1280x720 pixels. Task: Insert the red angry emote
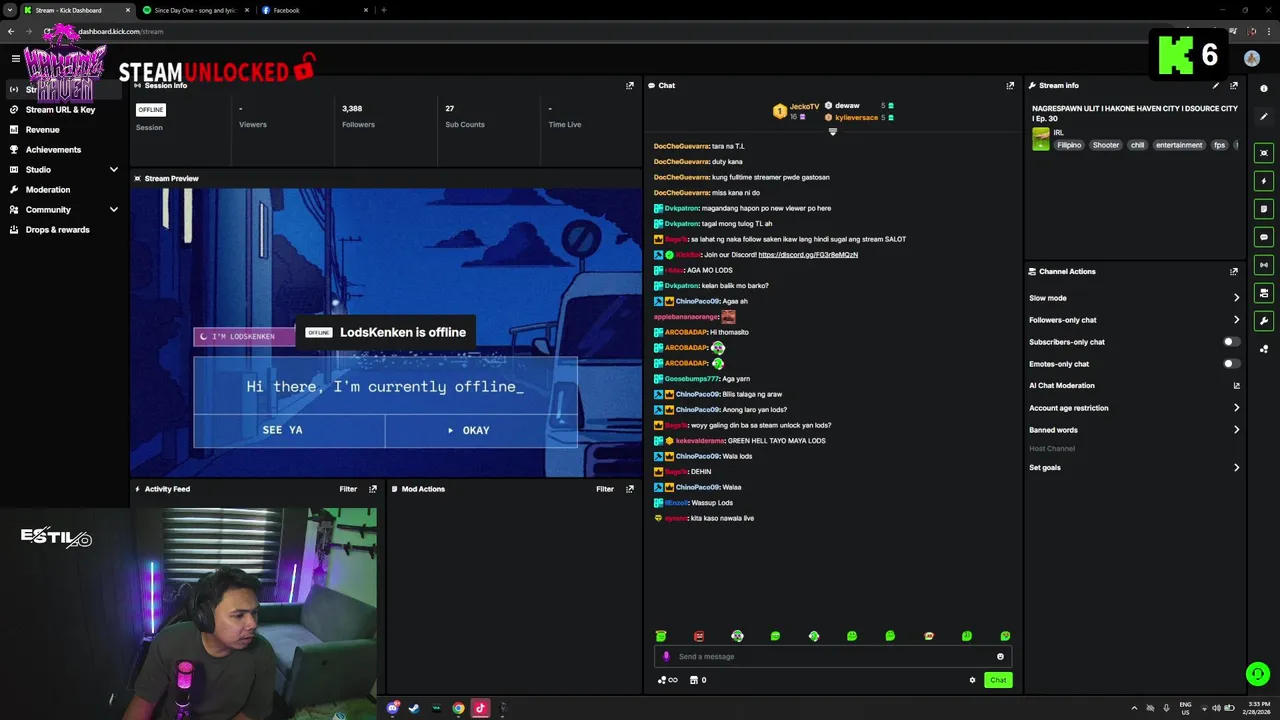coord(699,636)
